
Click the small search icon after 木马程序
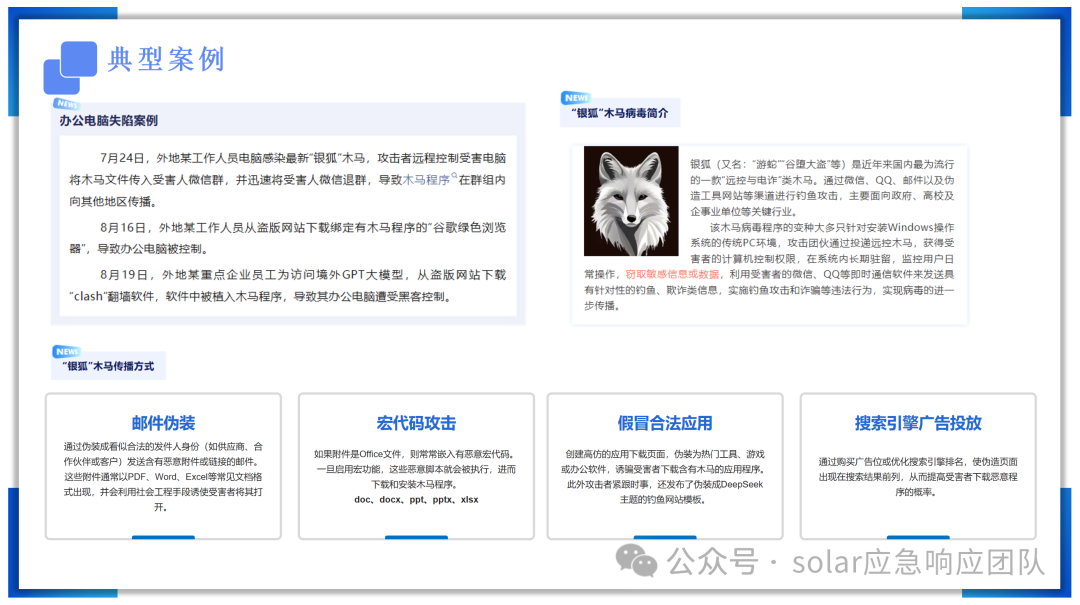454,176
